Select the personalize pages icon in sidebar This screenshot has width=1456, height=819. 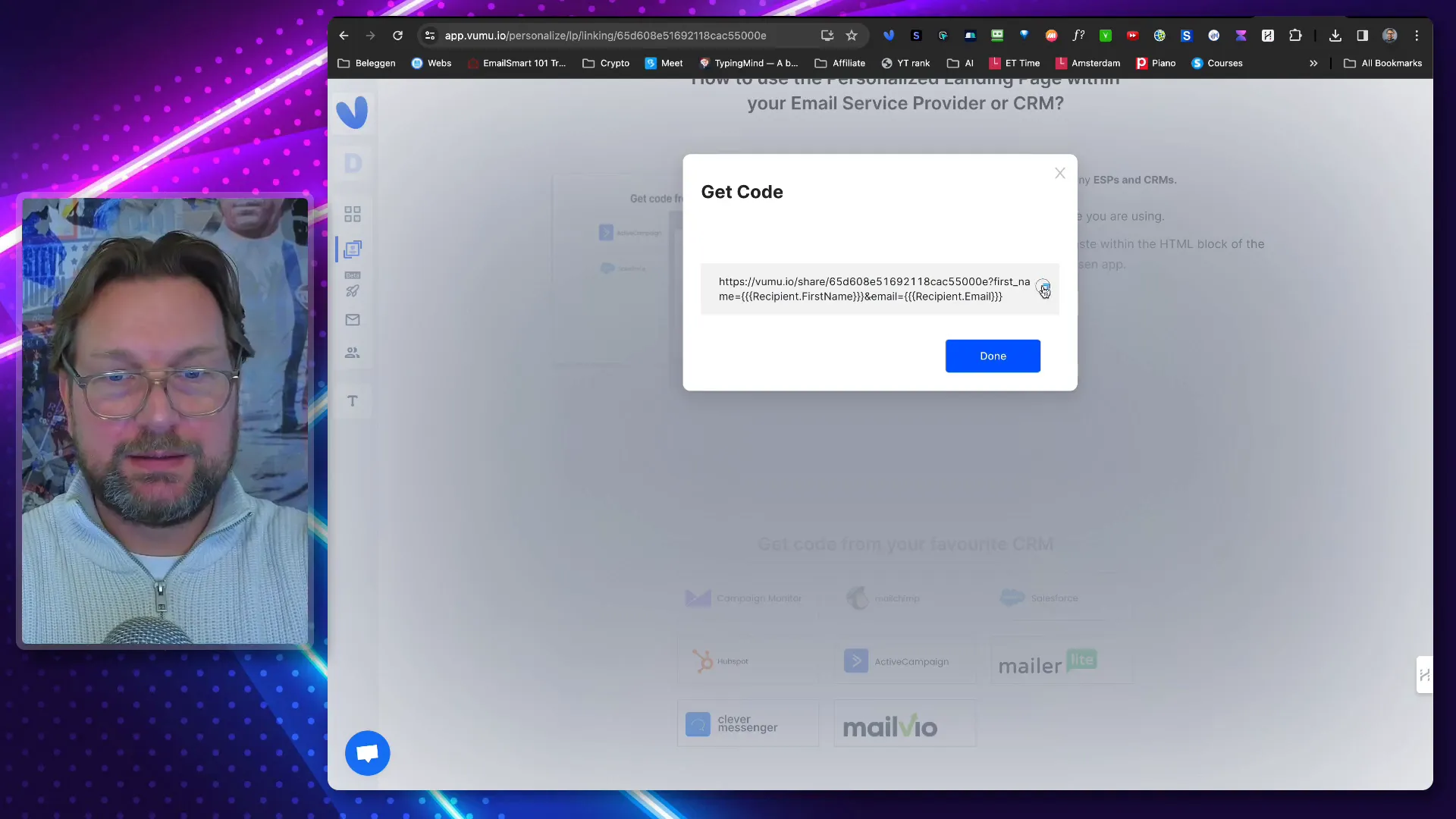pos(353,249)
